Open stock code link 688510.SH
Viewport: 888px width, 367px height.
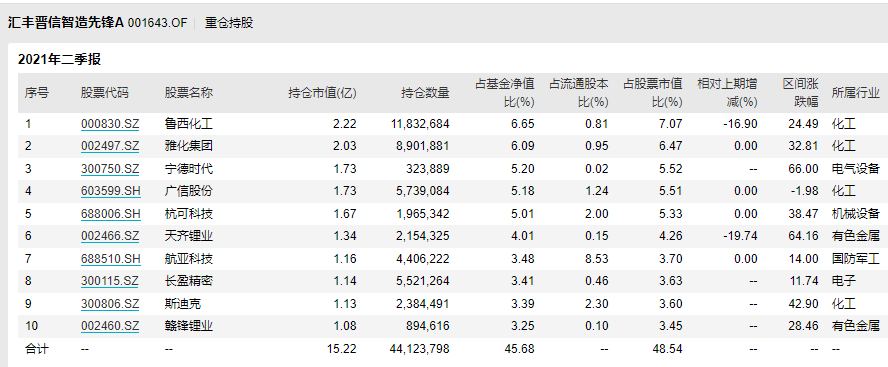click(110, 259)
